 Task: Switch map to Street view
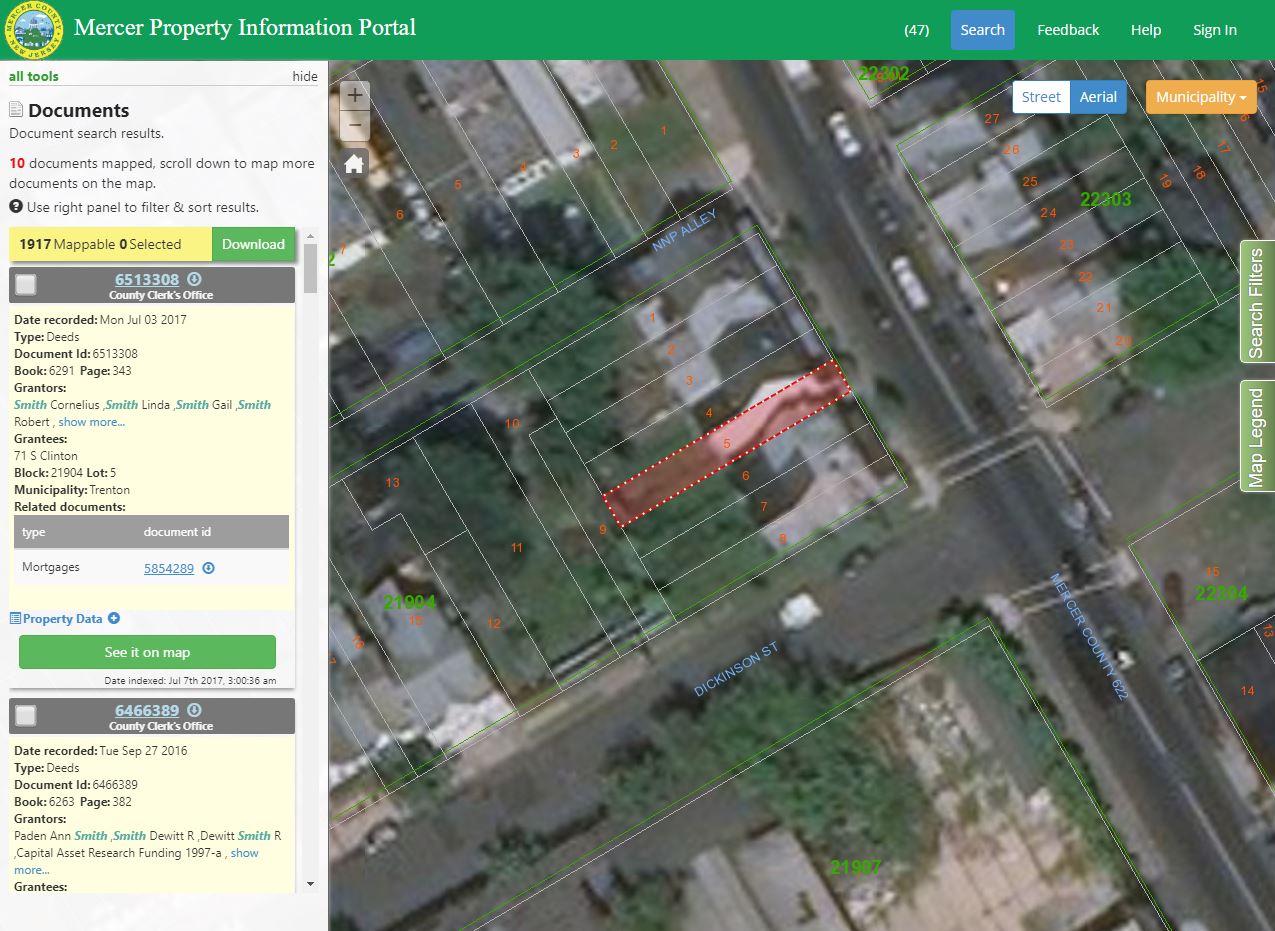pyautogui.click(x=1041, y=97)
